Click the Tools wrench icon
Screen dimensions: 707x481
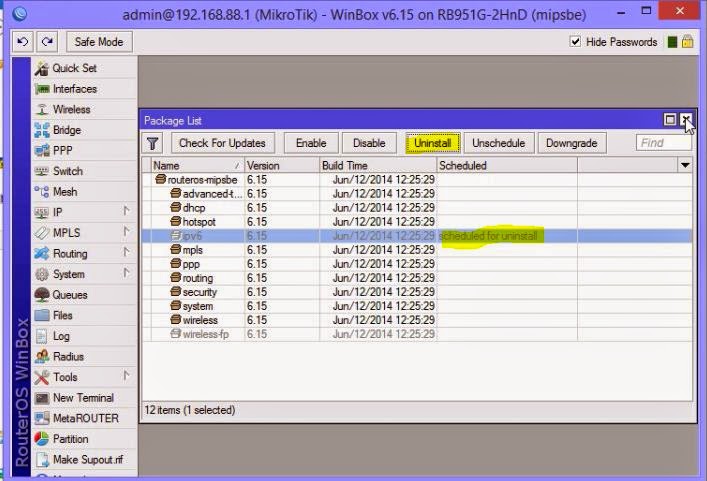click(x=41, y=377)
